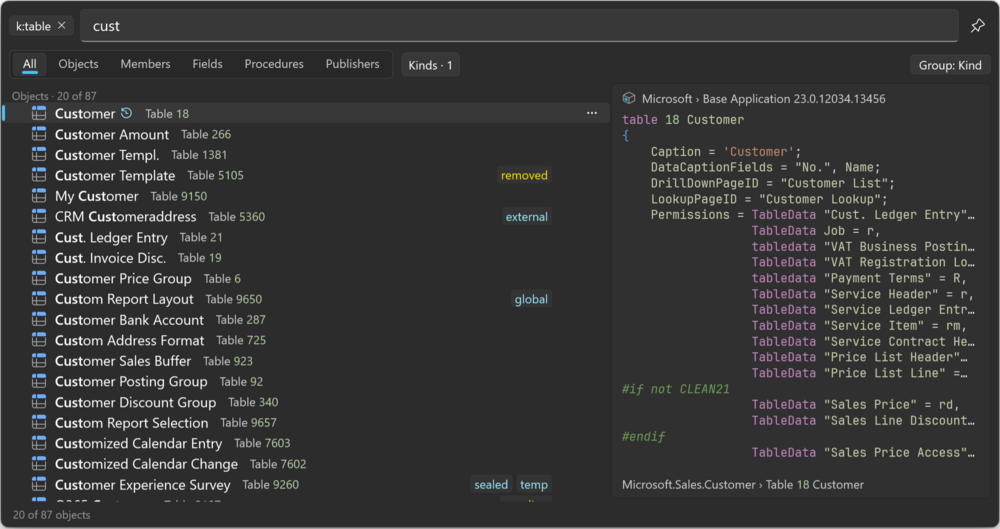Click table icon of Customer Sales Buffer

pyautogui.click(x=39, y=361)
